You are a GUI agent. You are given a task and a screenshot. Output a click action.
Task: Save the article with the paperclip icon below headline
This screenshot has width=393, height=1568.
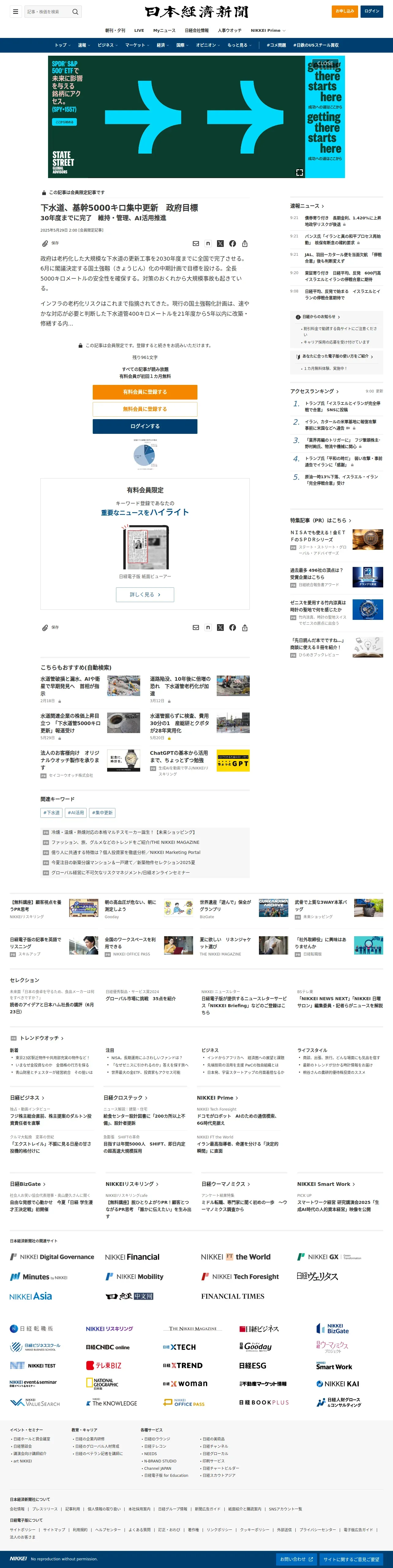pyautogui.click(x=44, y=244)
